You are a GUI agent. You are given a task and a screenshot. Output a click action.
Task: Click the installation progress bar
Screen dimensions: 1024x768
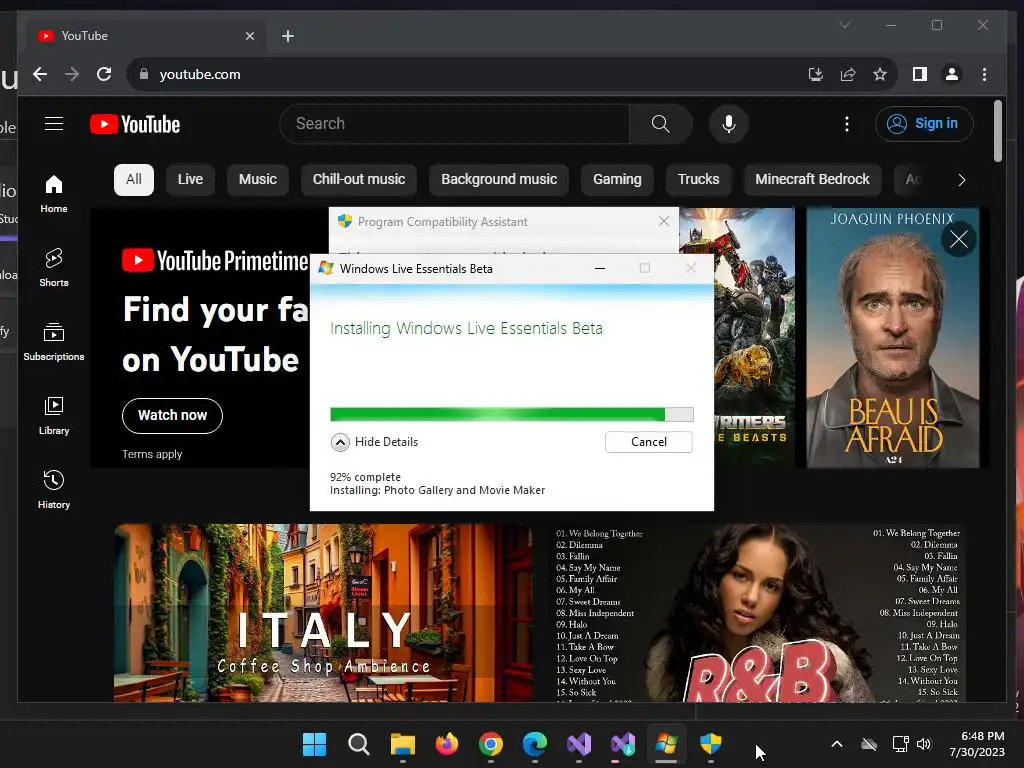tap(511, 414)
